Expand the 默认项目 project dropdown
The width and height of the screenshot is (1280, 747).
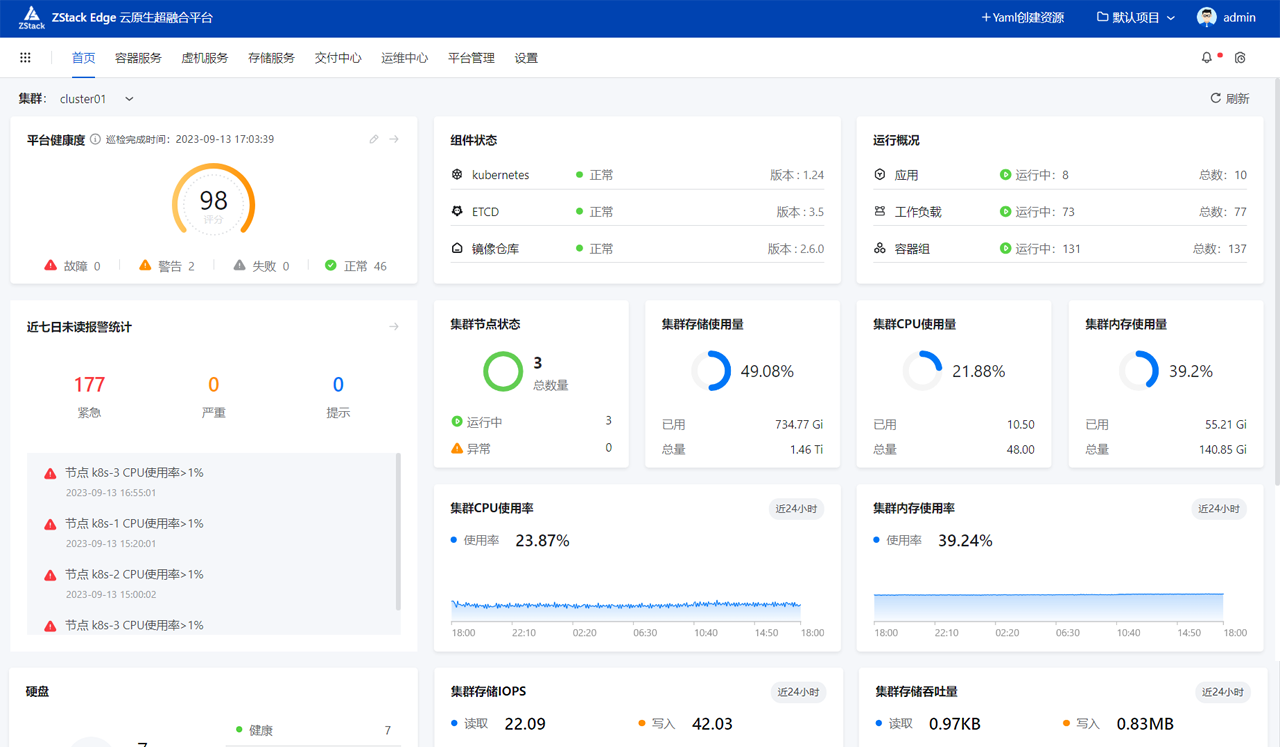[1136, 17]
